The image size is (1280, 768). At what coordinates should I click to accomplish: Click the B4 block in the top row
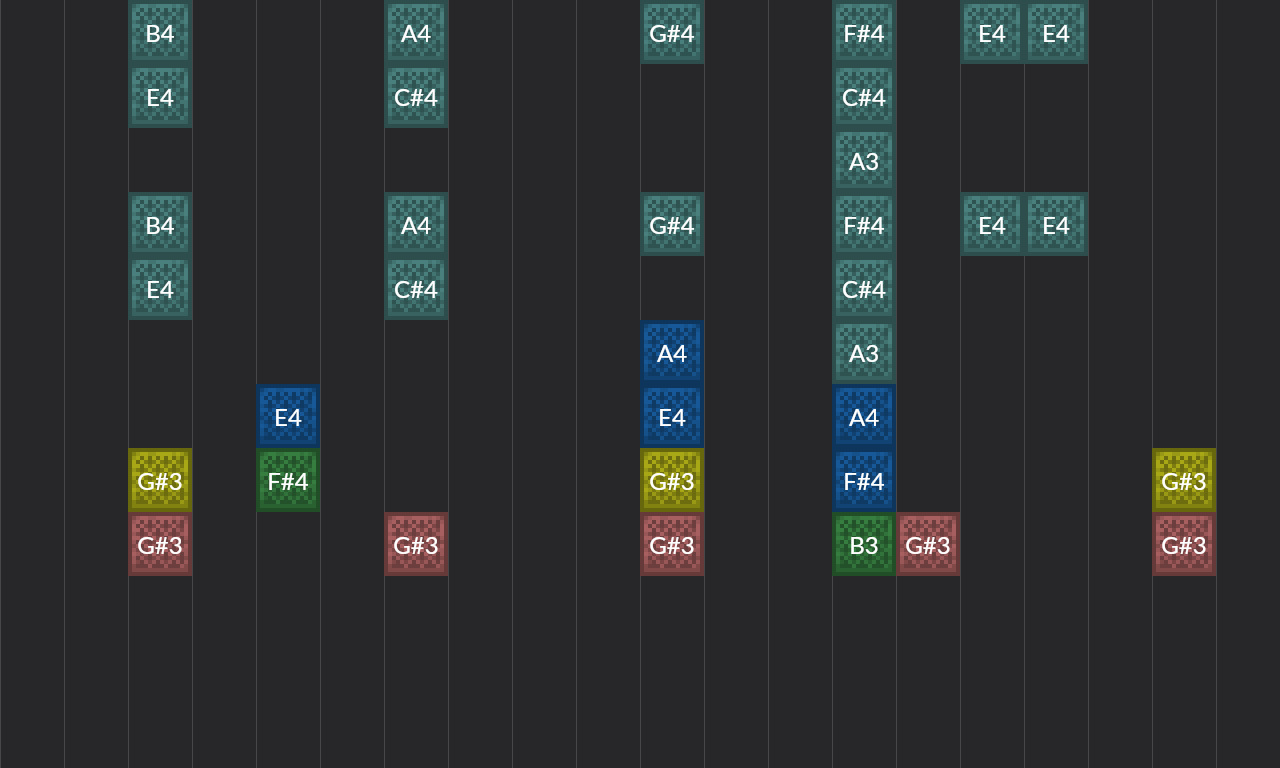(x=160, y=33)
